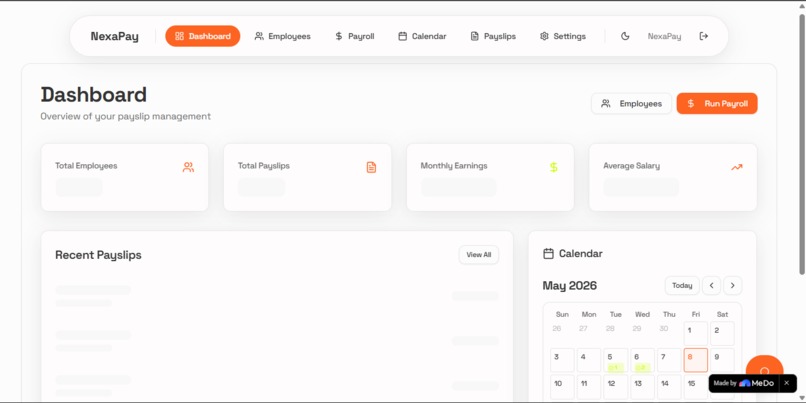Click the vertical page scrollbar
Image resolution: width=806 pixels, height=403 pixels.
coord(802,144)
